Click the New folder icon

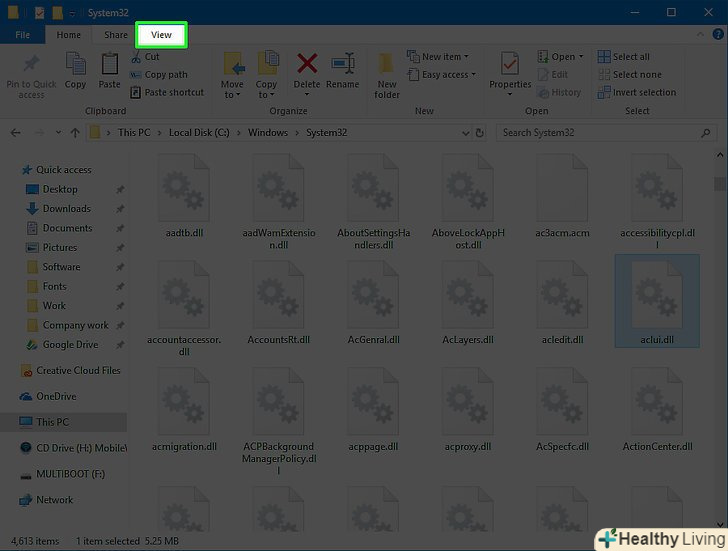pos(386,64)
